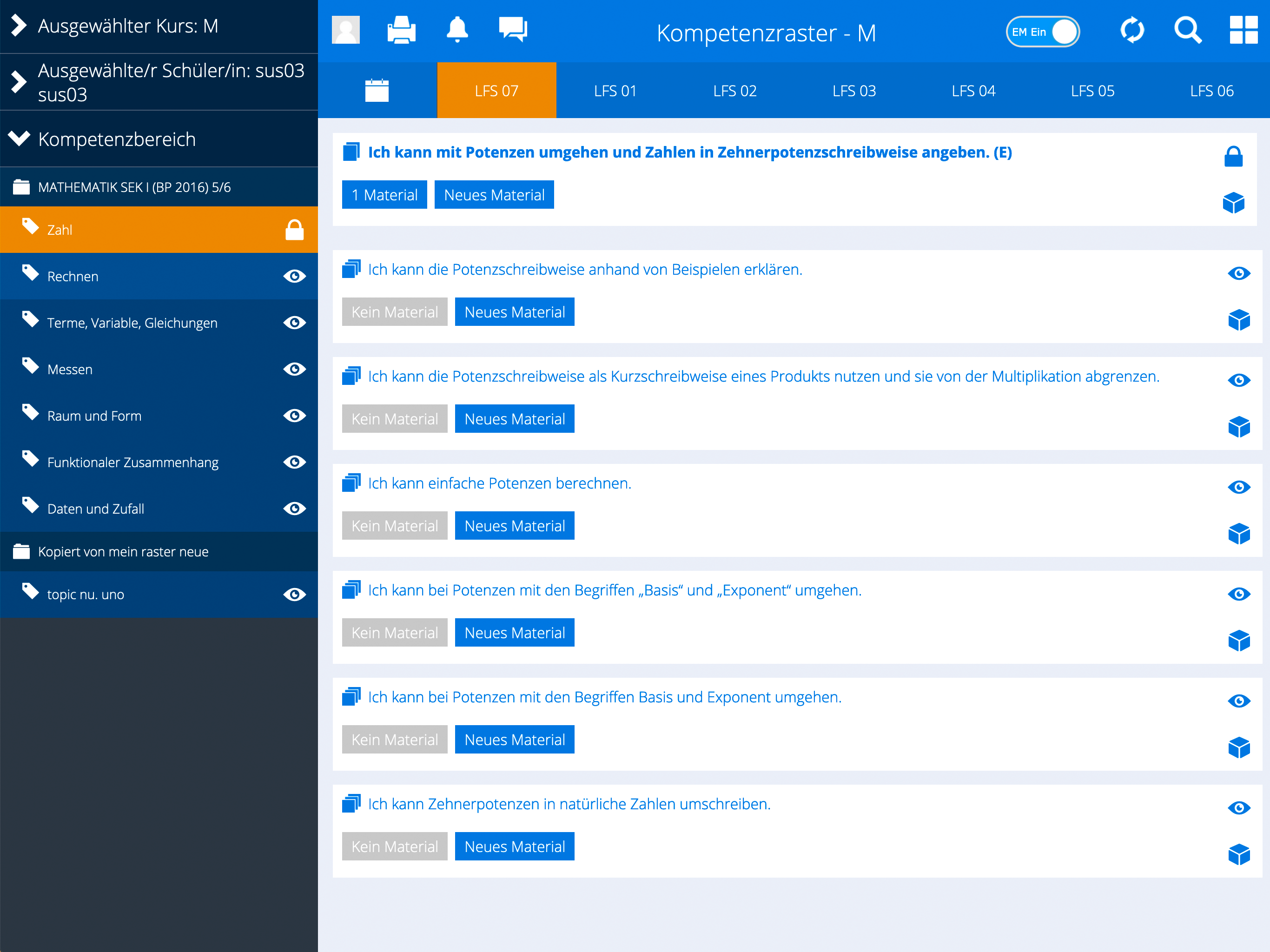The image size is (1270, 952).
Task: Open the user profile avatar
Action: pyautogui.click(x=346, y=30)
